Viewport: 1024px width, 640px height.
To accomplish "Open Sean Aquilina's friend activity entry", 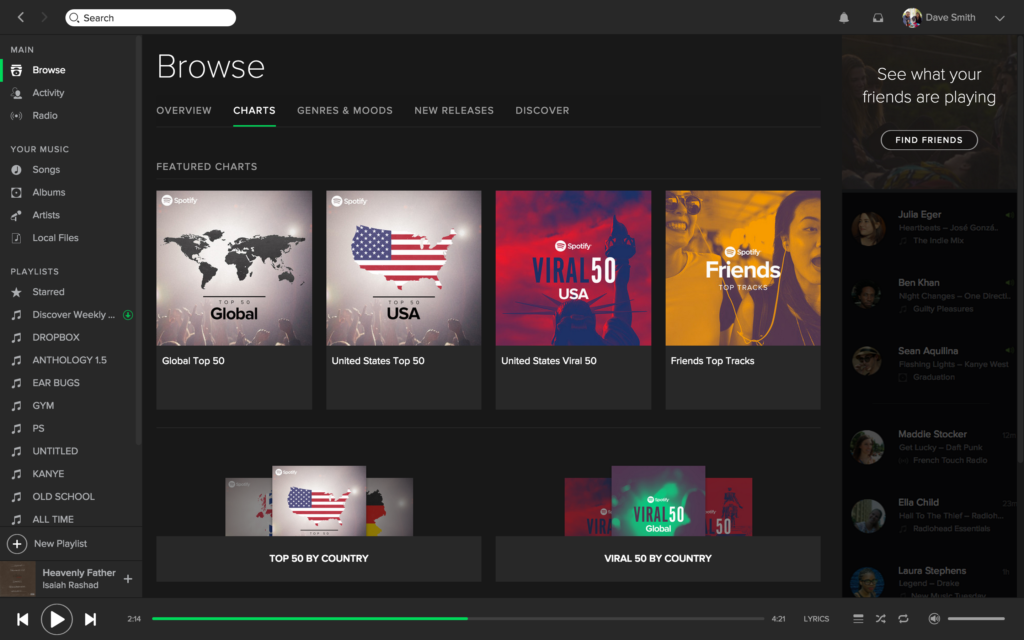I will point(933,364).
